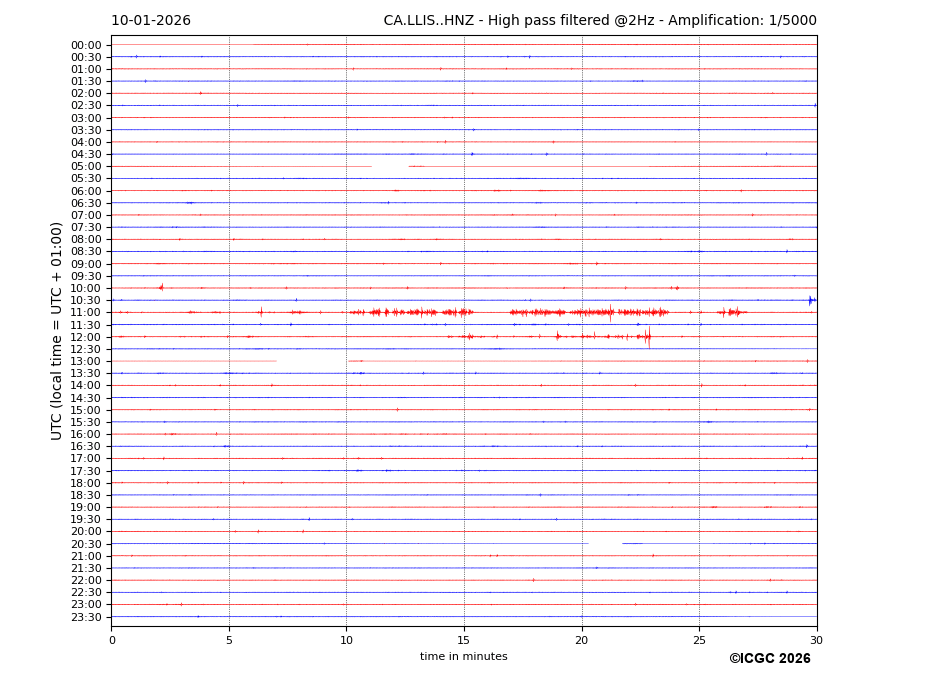Click the data gap in the 13:00 trace
The image size is (927, 696).
pos(312,361)
